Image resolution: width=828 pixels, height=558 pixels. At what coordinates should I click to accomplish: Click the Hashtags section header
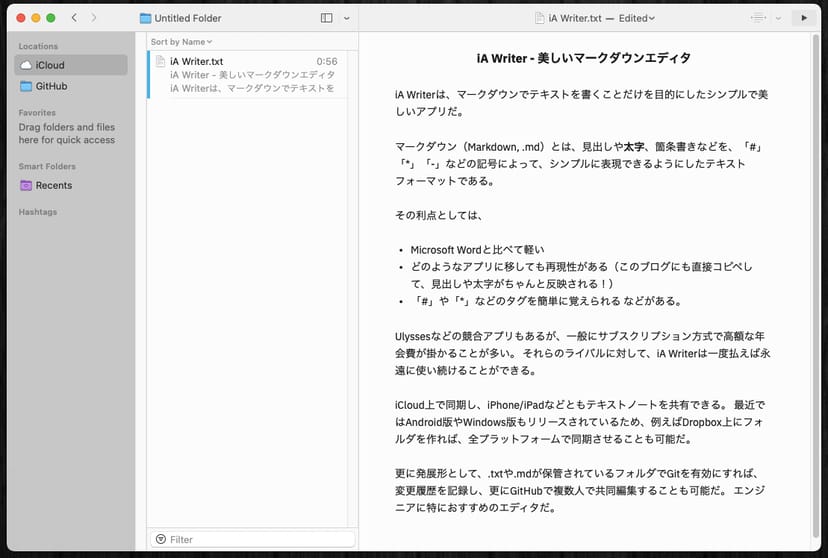pos(38,212)
